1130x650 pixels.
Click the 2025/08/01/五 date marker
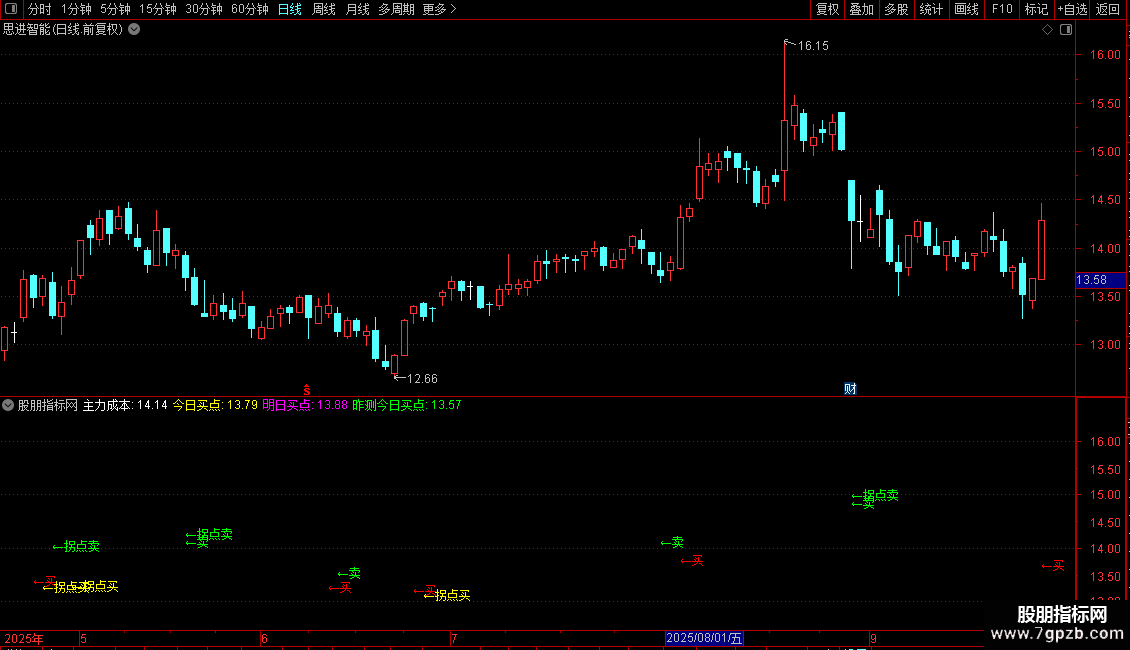pyautogui.click(x=704, y=638)
